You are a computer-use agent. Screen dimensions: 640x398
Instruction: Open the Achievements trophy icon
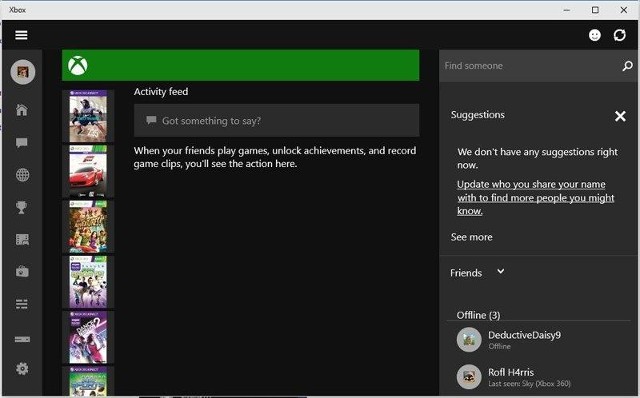(x=22, y=207)
